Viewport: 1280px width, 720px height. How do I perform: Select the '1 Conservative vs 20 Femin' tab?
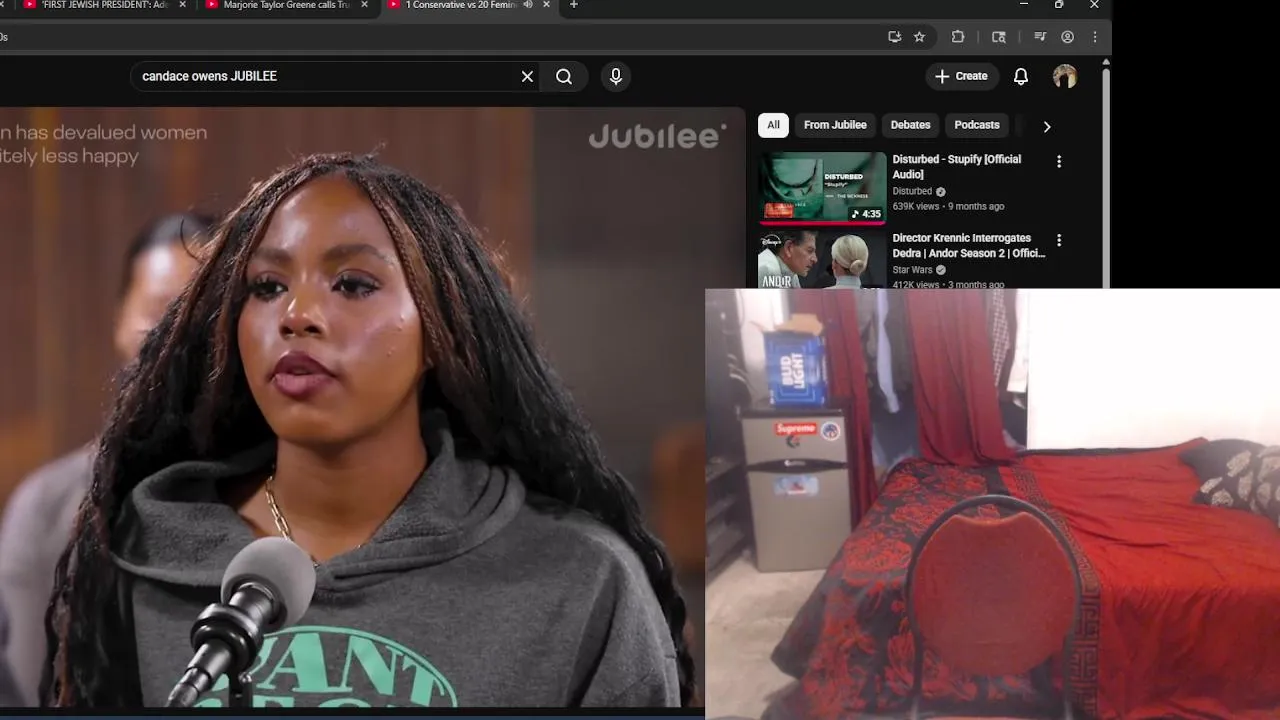point(468,5)
